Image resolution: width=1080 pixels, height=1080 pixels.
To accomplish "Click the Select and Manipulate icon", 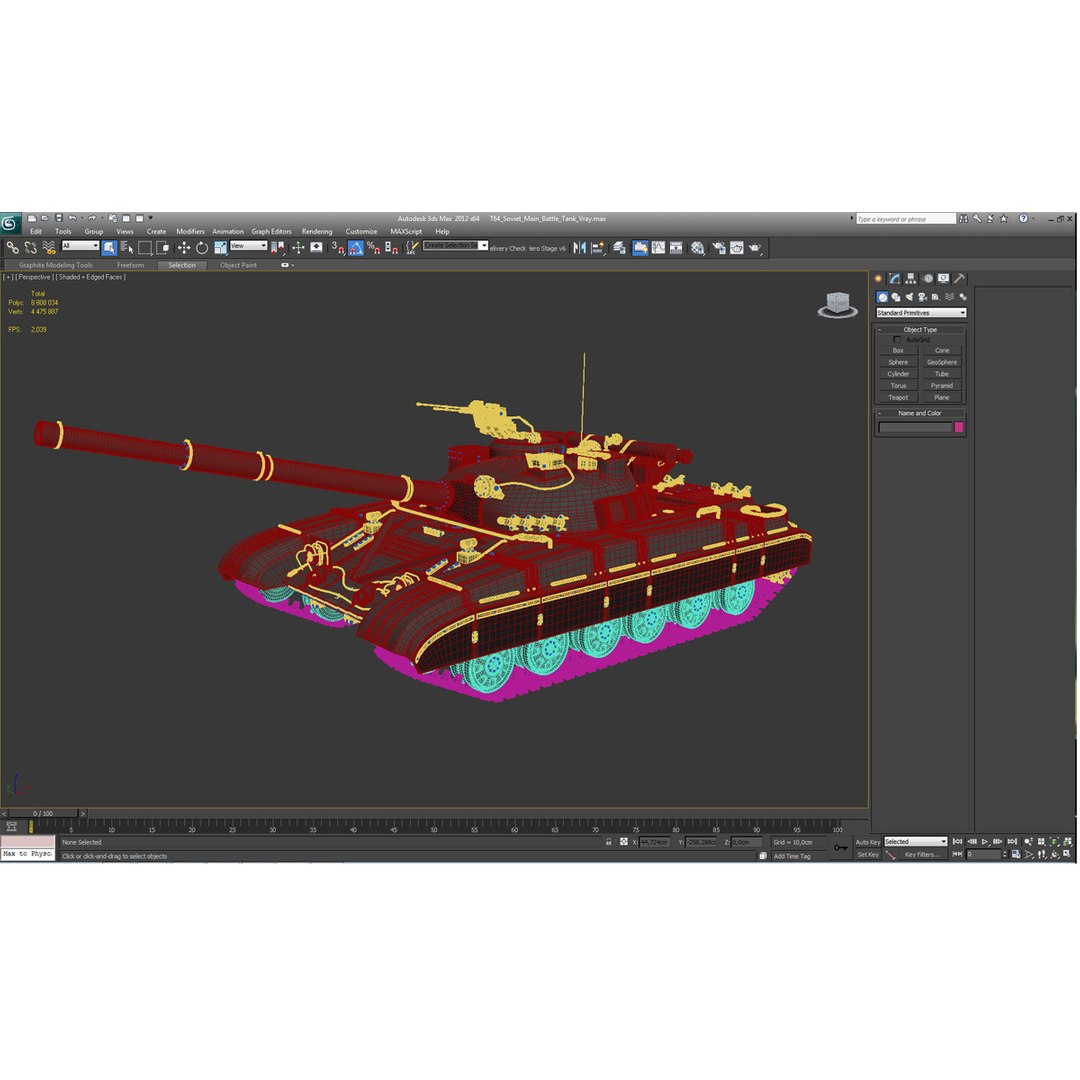I will click(298, 247).
